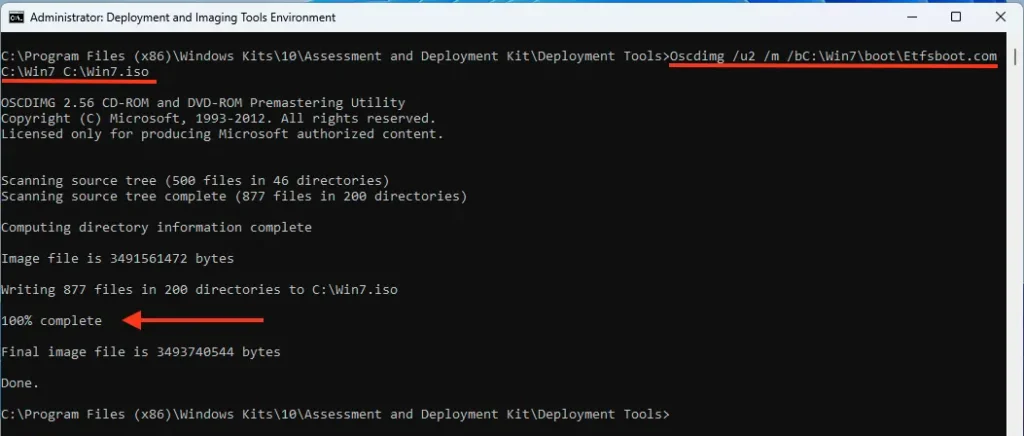This screenshot has height=436, width=1024.
Task: Click the "Done." output line
Action: 21,383
